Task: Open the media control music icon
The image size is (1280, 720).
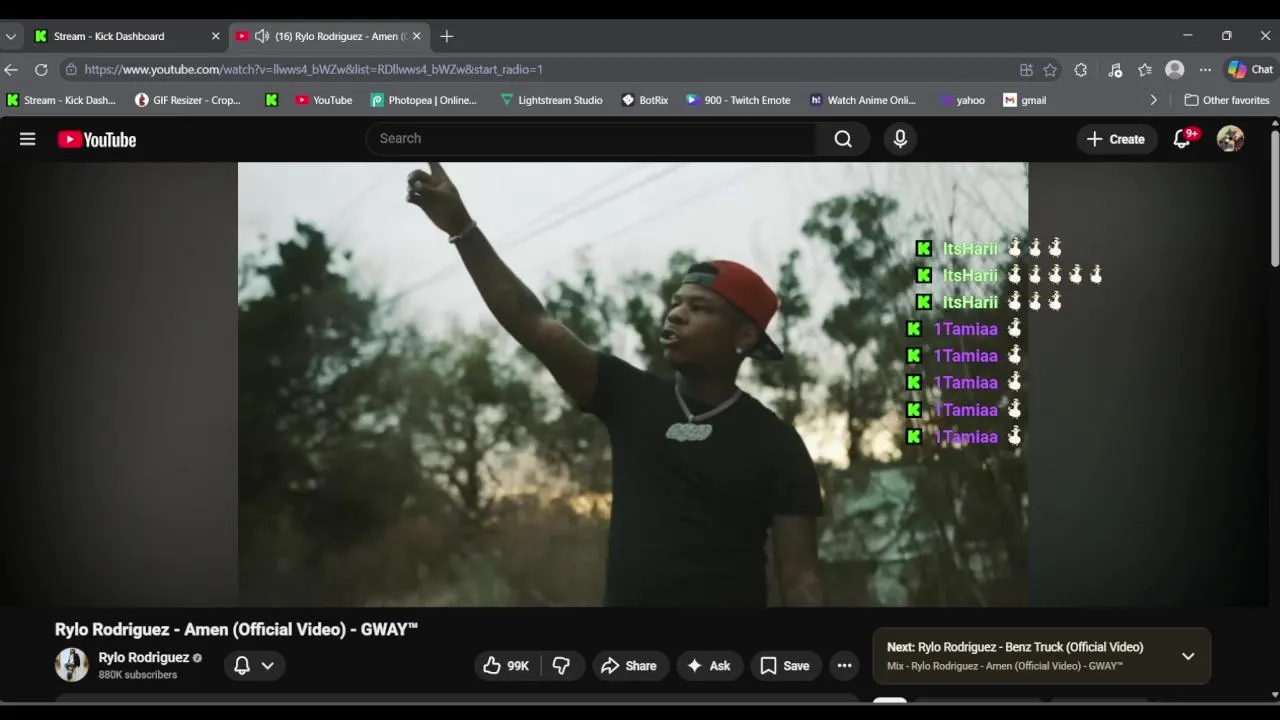Action: (1115, 70)
